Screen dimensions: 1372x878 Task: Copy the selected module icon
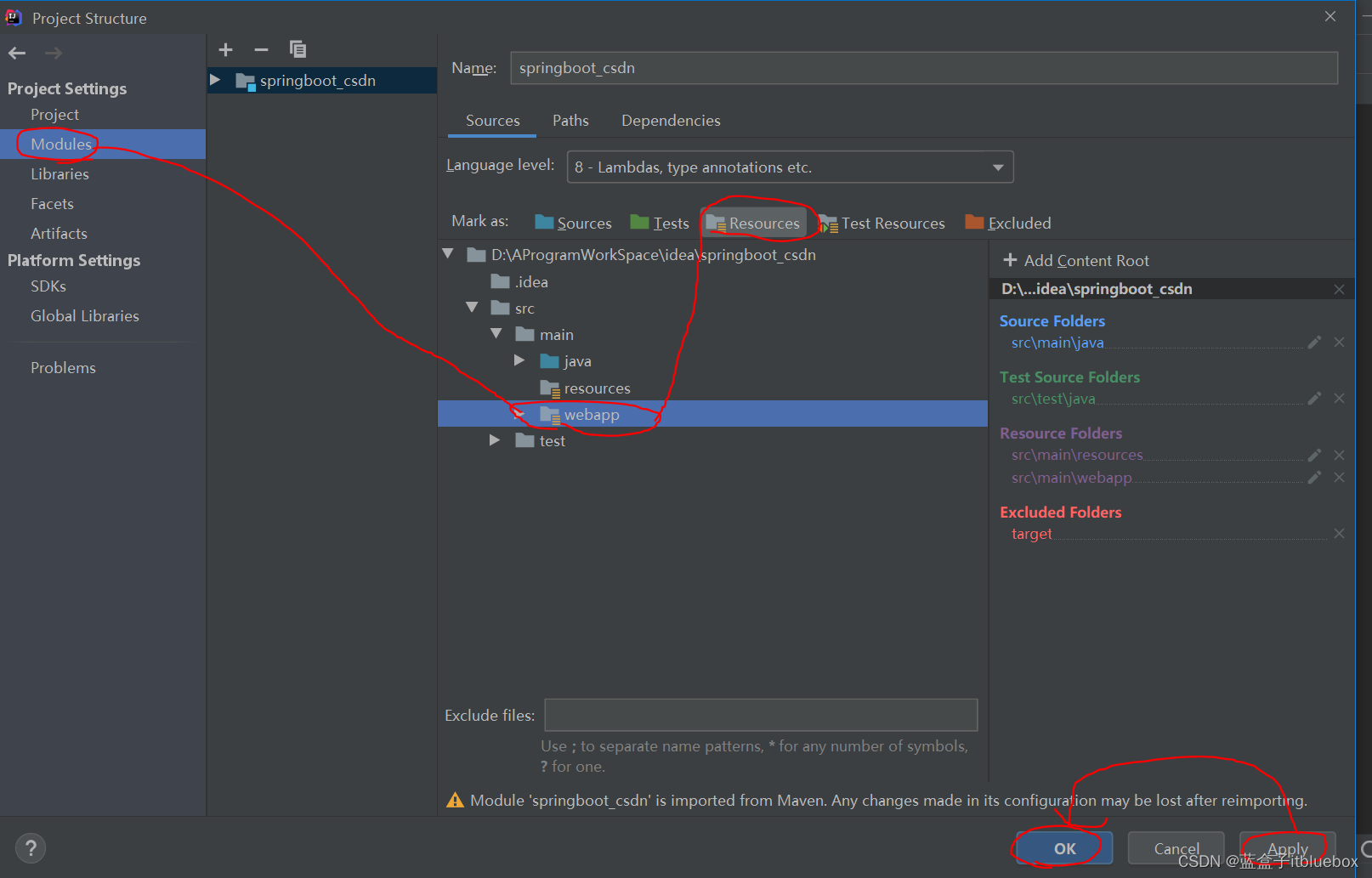[298, 49]
